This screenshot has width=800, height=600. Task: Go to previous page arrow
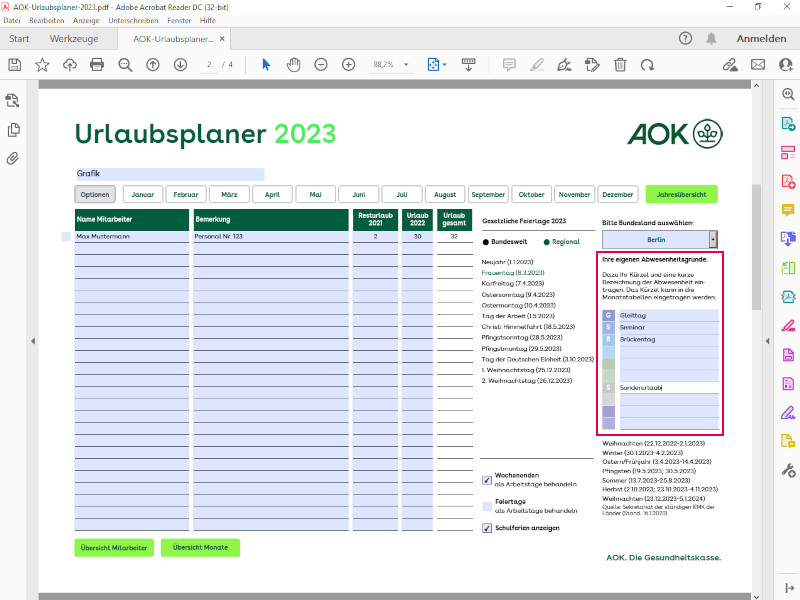pos(153,65)
